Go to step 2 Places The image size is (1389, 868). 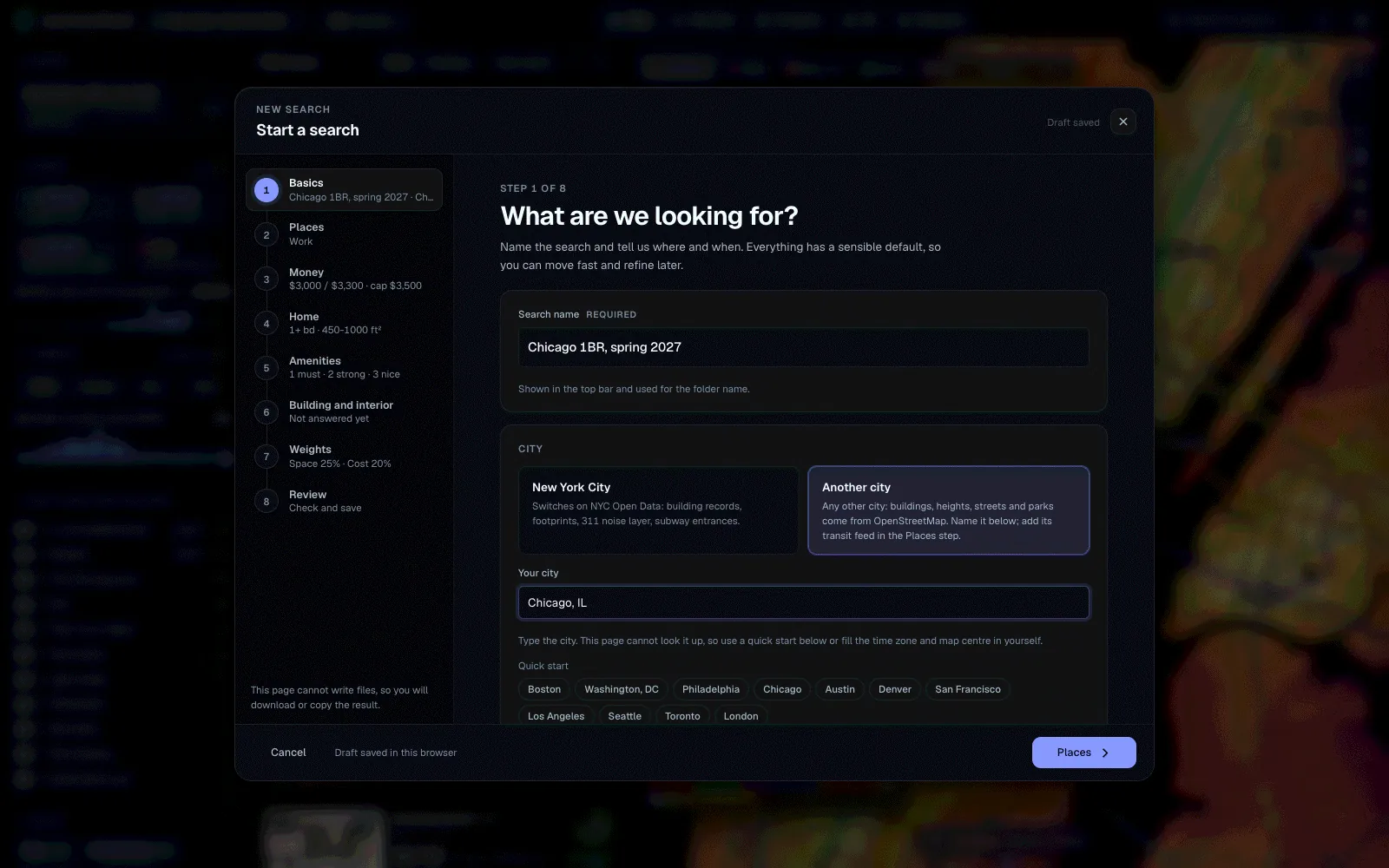tap(344, 234)
